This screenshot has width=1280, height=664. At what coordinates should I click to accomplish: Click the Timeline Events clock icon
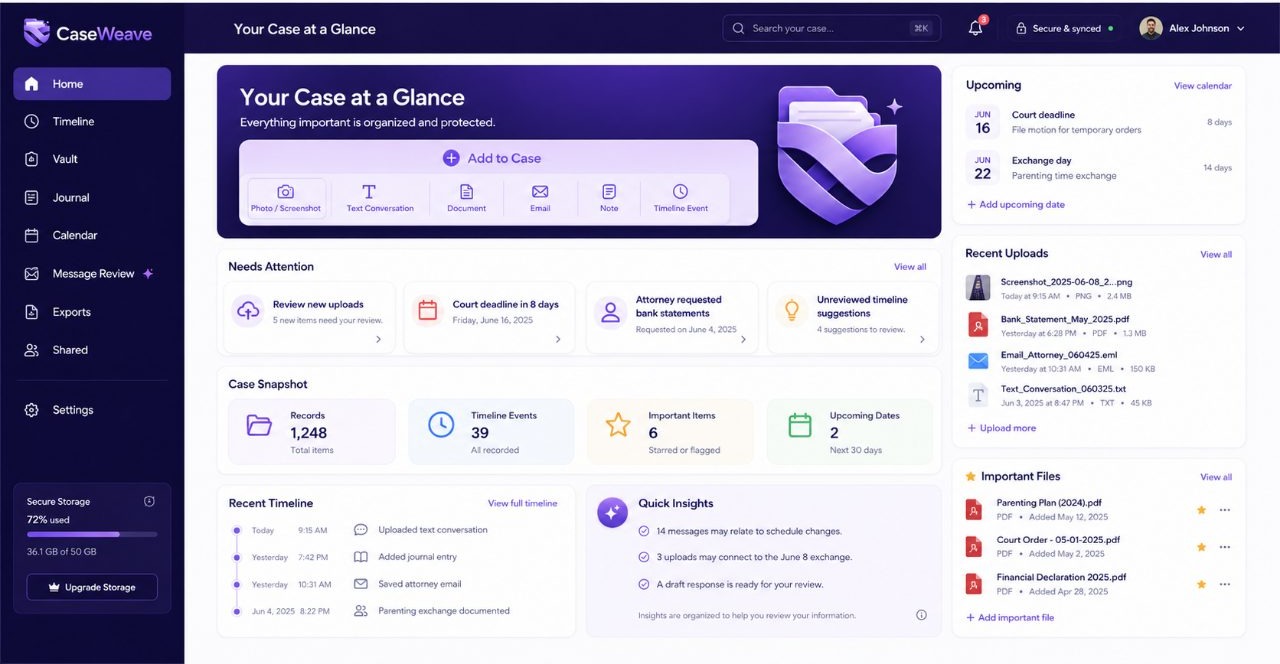tap(441, 425)
